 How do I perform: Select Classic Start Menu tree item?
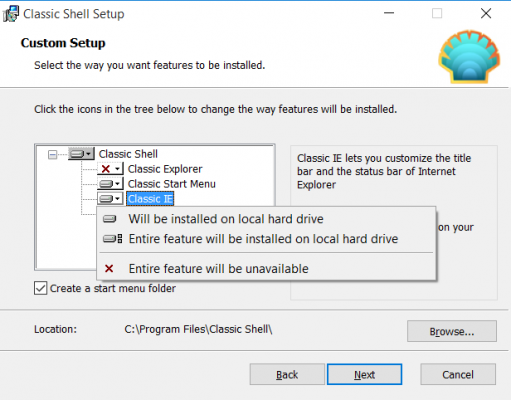(x=172, y=184)
